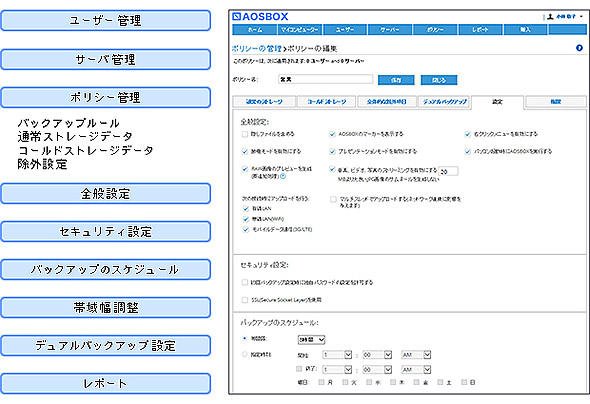The width and height of the screenshot is (590, 404).
Task: Click the ポリシー管理 box at left
Action: [105, 97]
